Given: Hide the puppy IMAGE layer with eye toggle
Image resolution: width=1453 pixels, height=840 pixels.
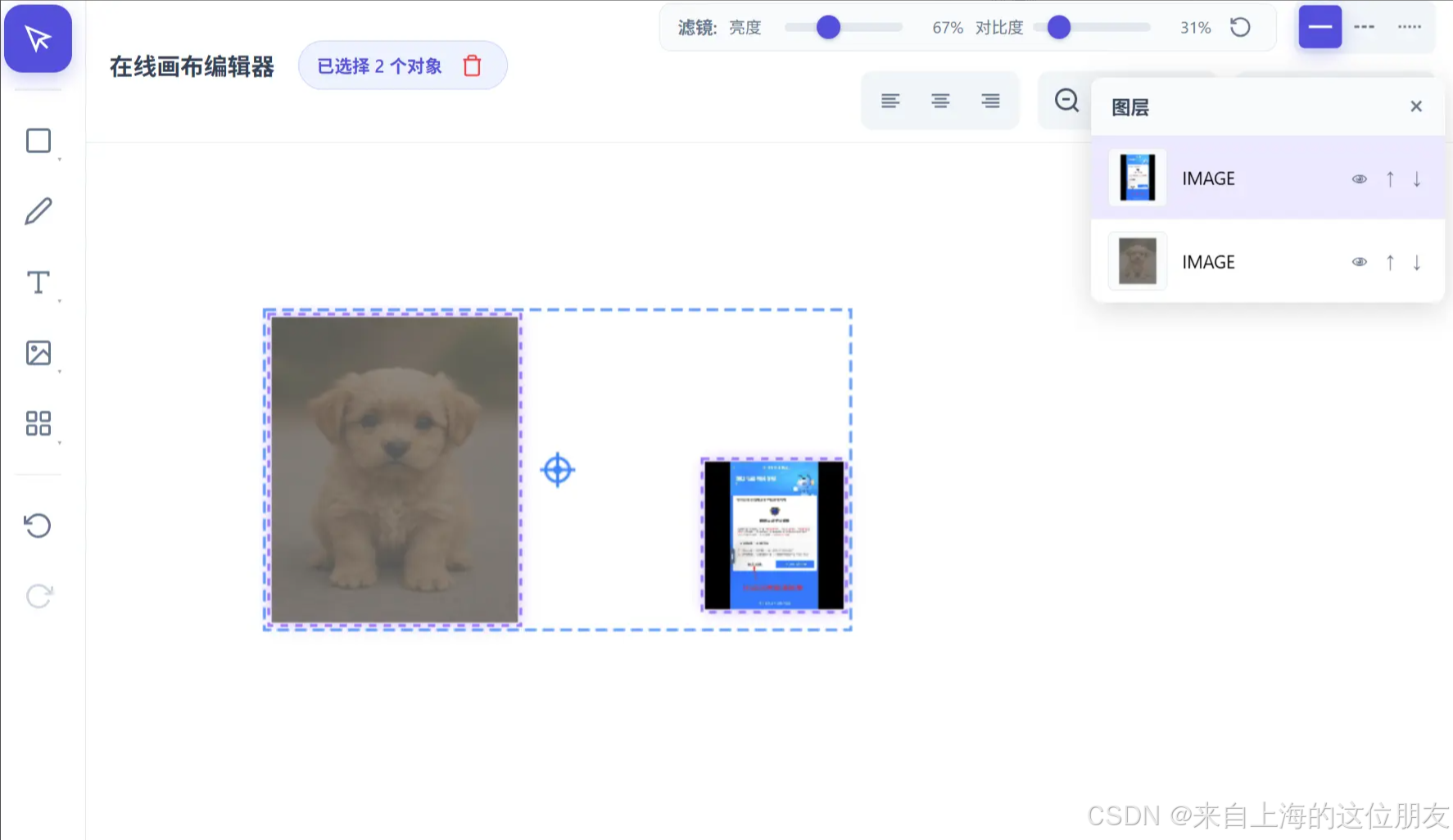Looking at the screenshot, I should 1359,261.
